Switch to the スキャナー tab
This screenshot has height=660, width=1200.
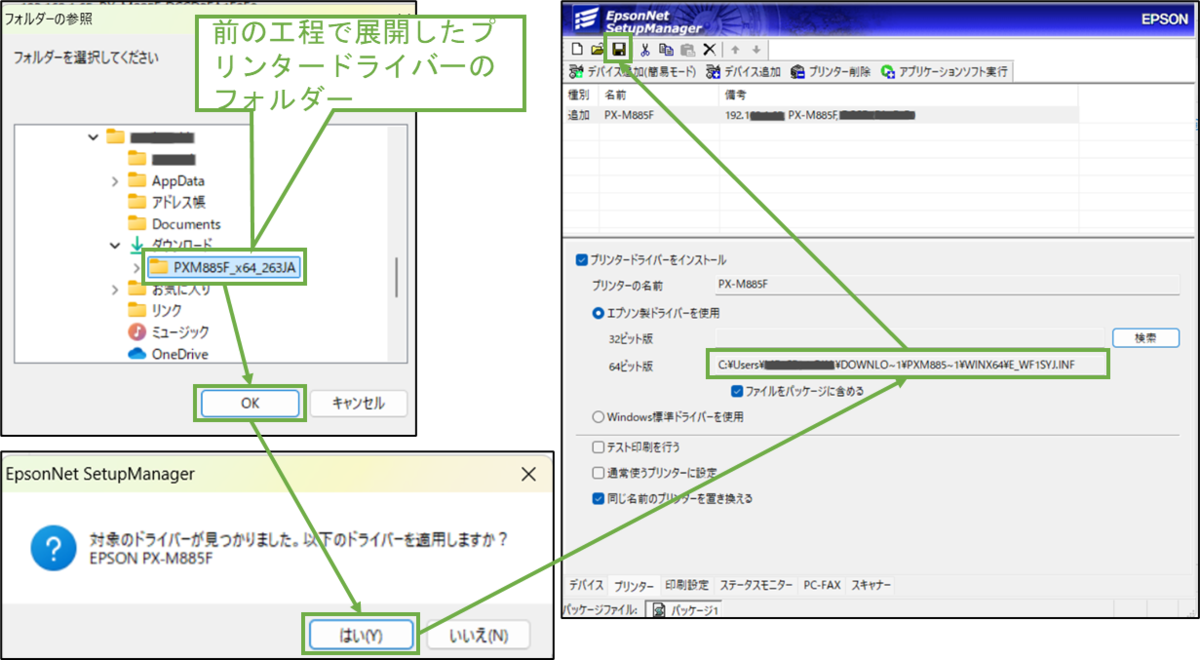[871, 585]
